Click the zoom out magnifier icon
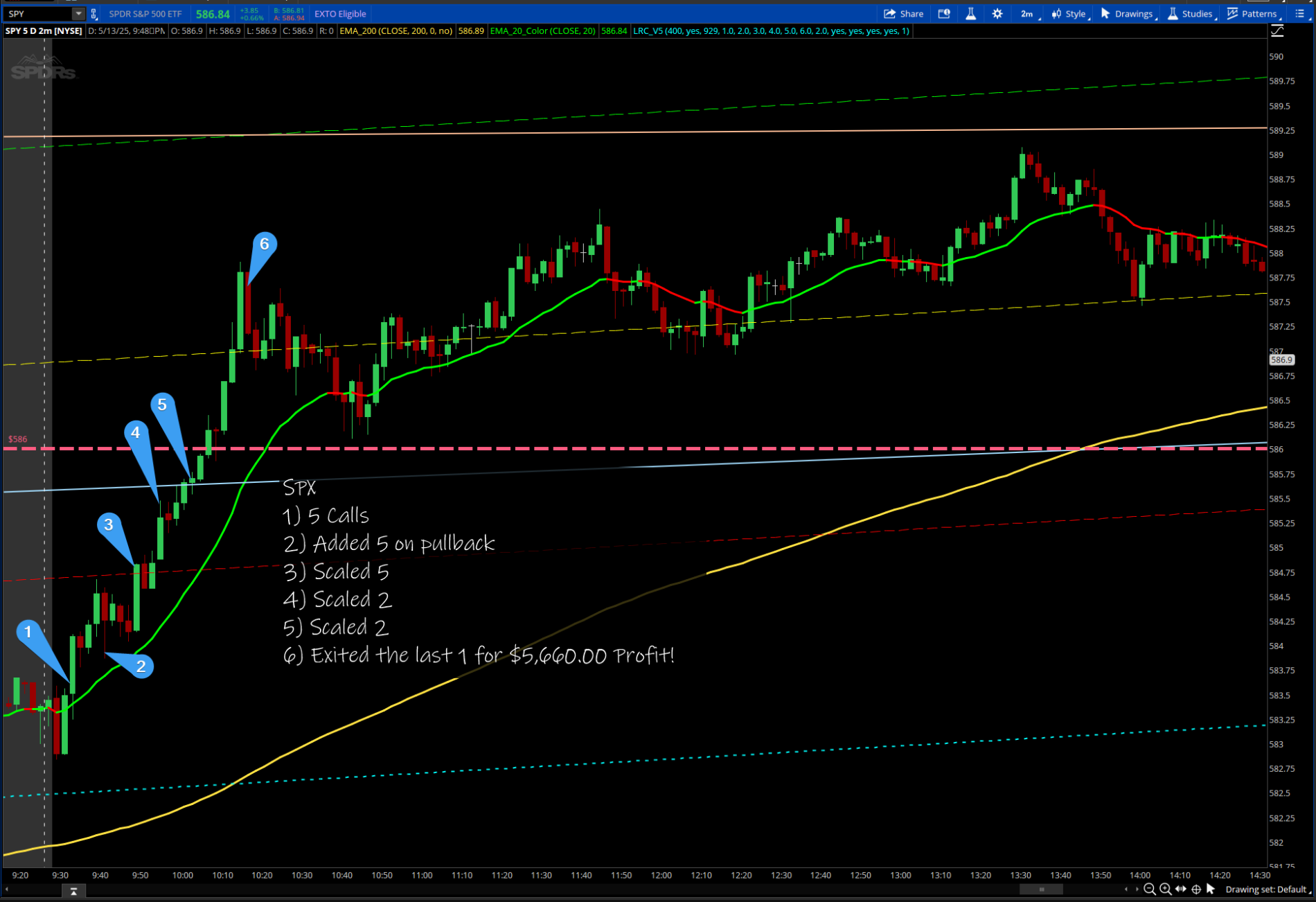1316x902 pixels. 1150,890
